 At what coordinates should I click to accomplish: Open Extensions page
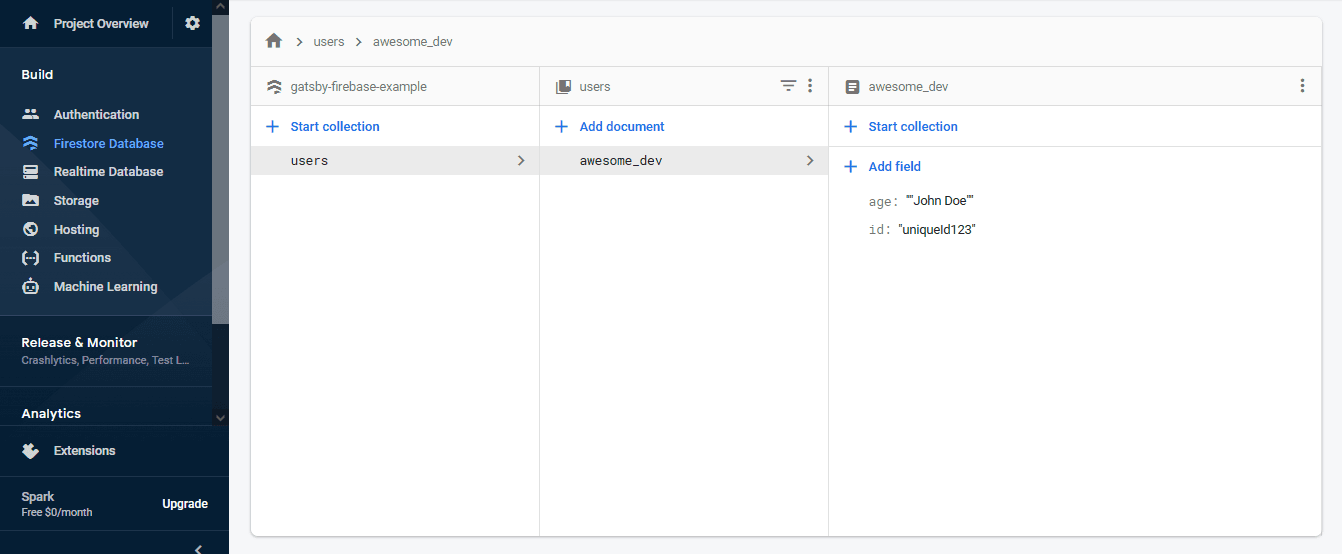[x=84, y=450]
